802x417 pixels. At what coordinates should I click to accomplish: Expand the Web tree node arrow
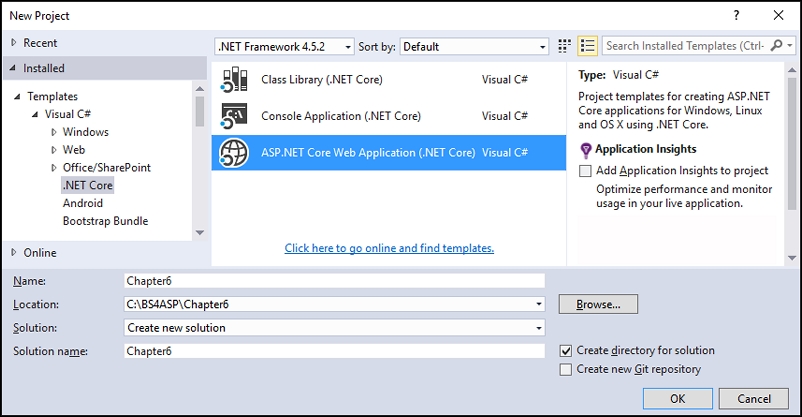[x=54, y=150]
